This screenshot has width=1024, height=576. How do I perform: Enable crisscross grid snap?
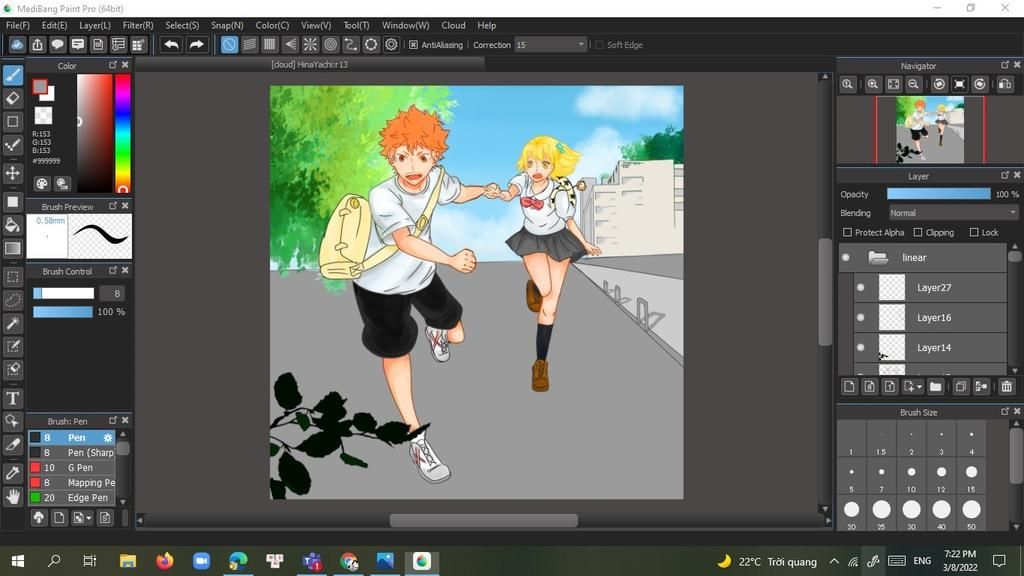[270, 44]
